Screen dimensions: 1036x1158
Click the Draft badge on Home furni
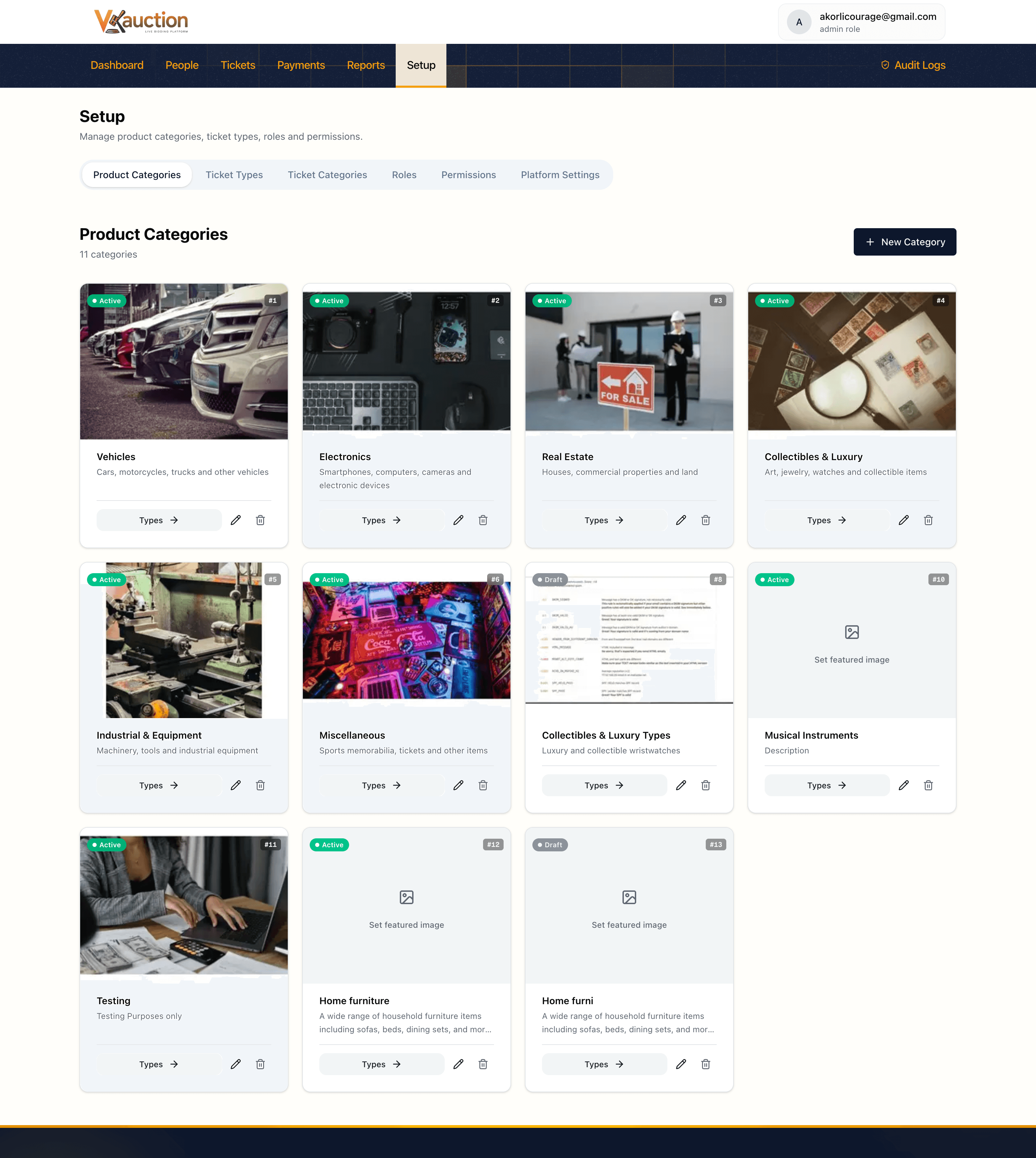coord(550,845)
